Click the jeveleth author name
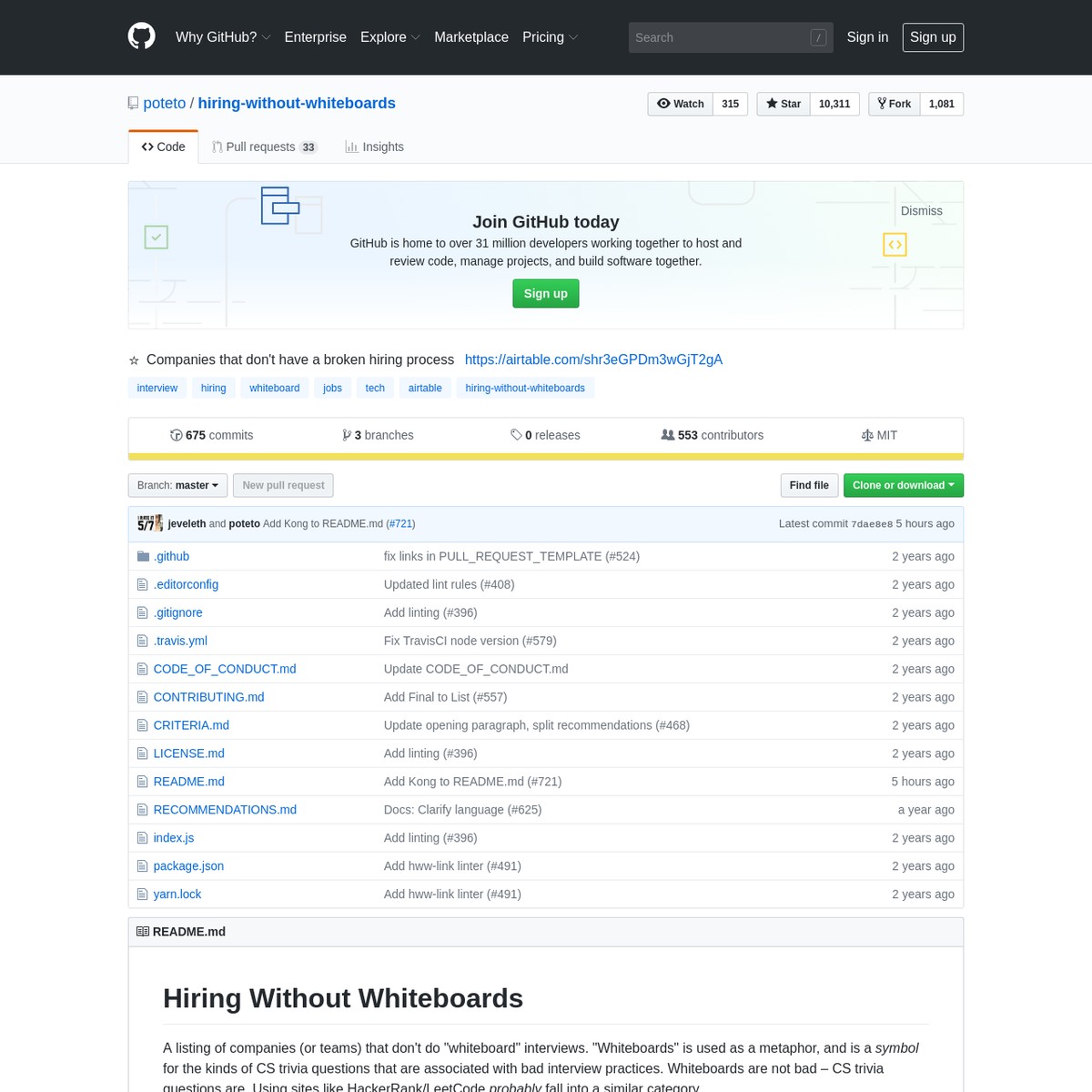Screen dimensions: 1092x1092 pyautogui.click(x=187, y=523)
